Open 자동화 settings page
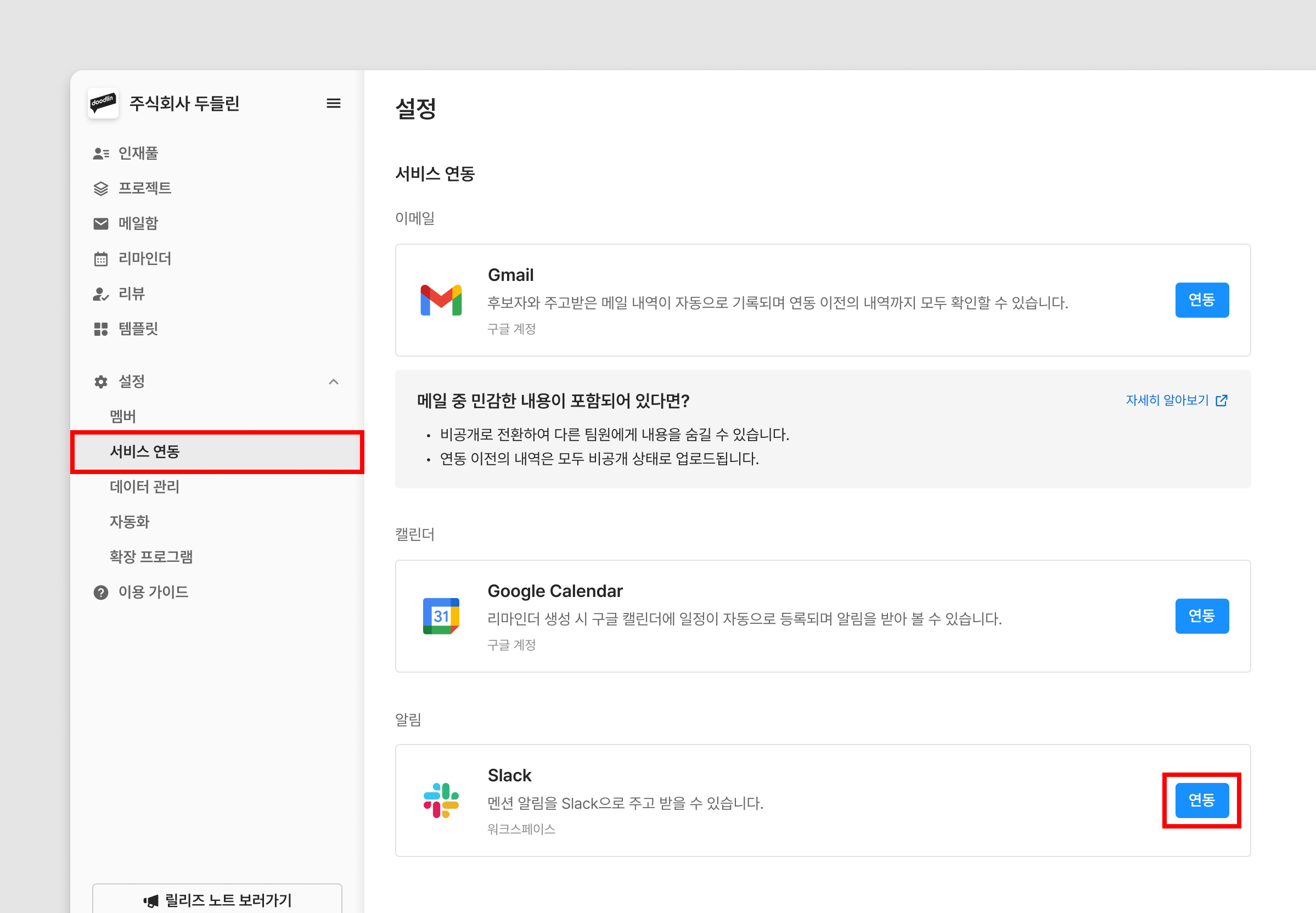The width and height of the screenshot is (1316, 913). [x=130, y=522]
